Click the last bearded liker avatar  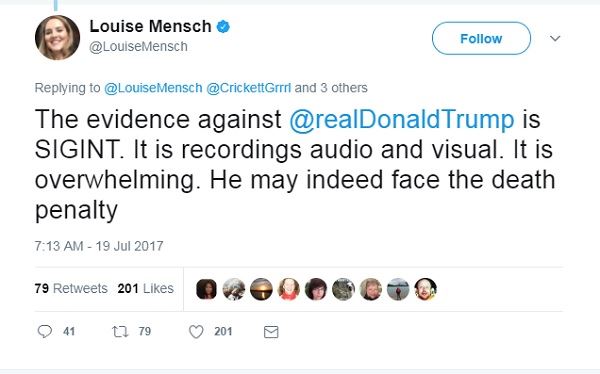pos(426,289)
